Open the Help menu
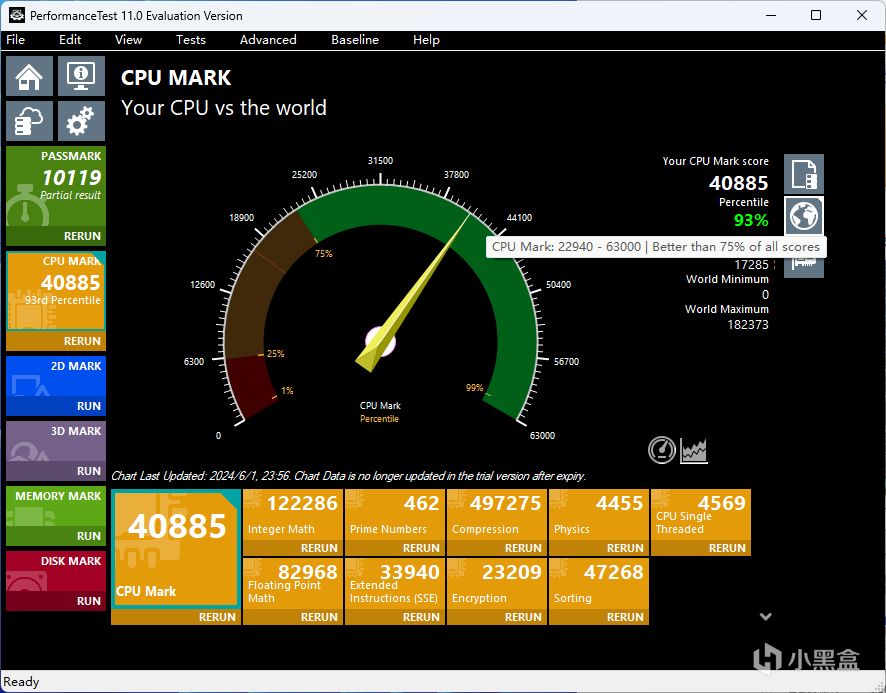 (426, 40)
